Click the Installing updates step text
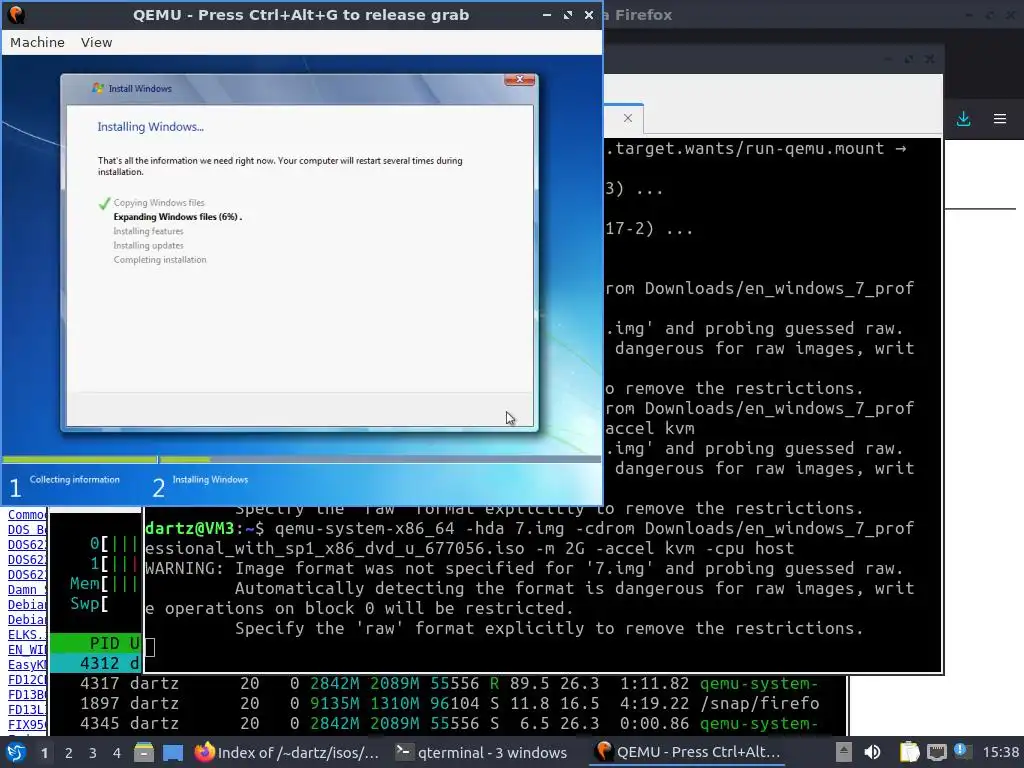The height and width of the screenshot is (768, 1024). tap(148, 246)
